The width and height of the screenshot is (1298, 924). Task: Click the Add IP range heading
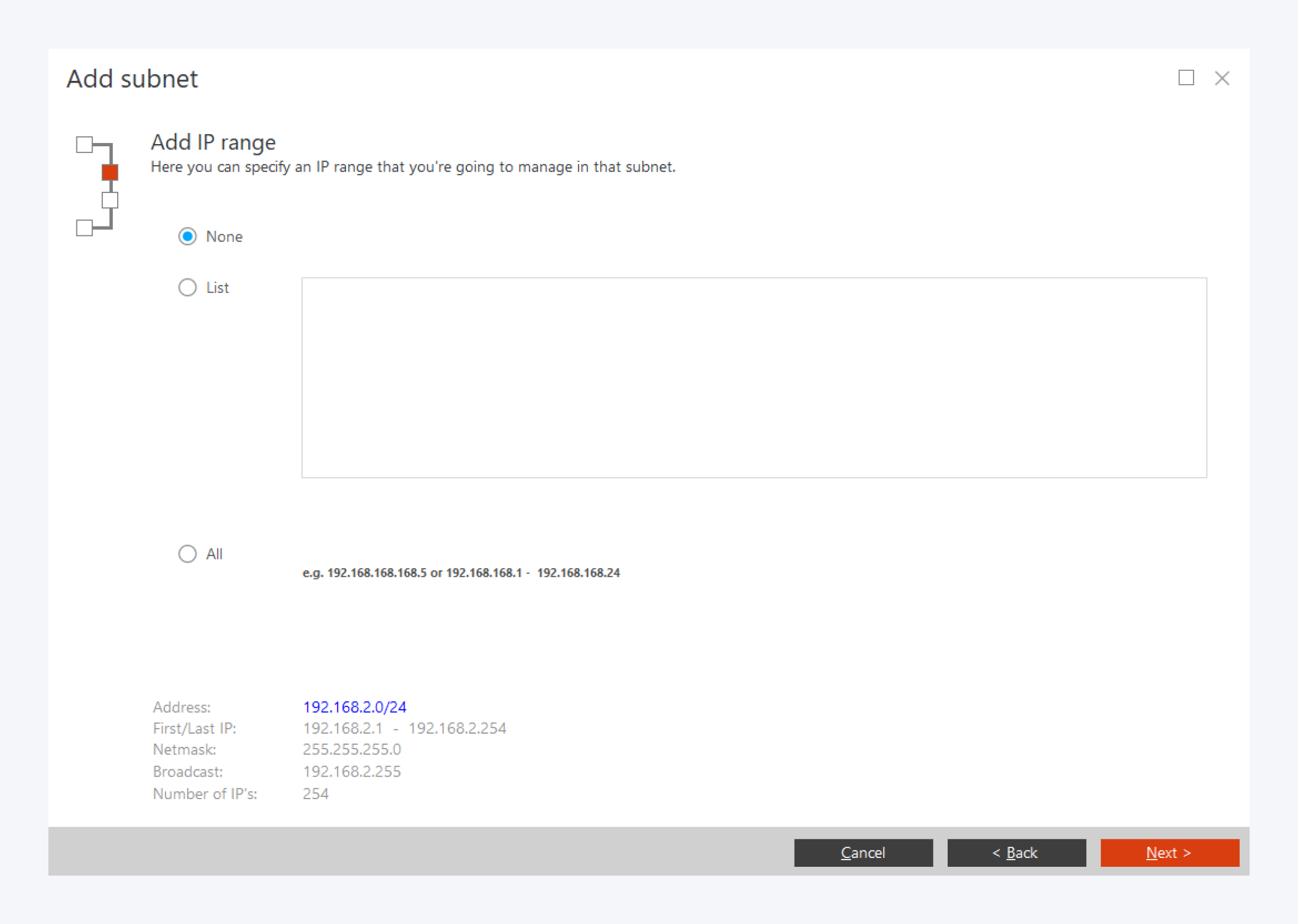[213, 142]
